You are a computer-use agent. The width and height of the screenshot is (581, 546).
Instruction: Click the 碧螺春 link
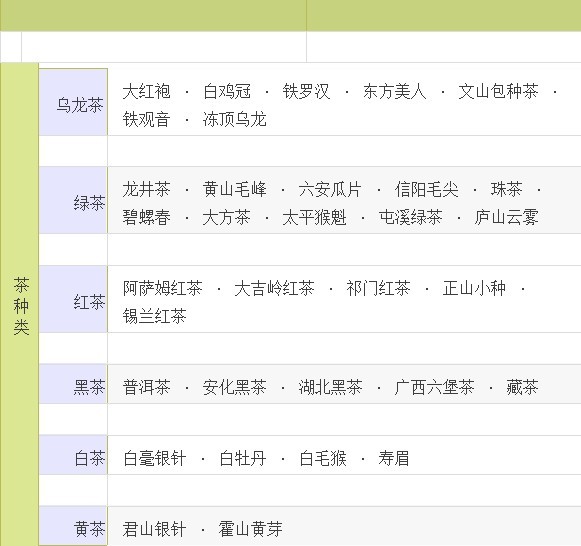[x=146, y=217]
